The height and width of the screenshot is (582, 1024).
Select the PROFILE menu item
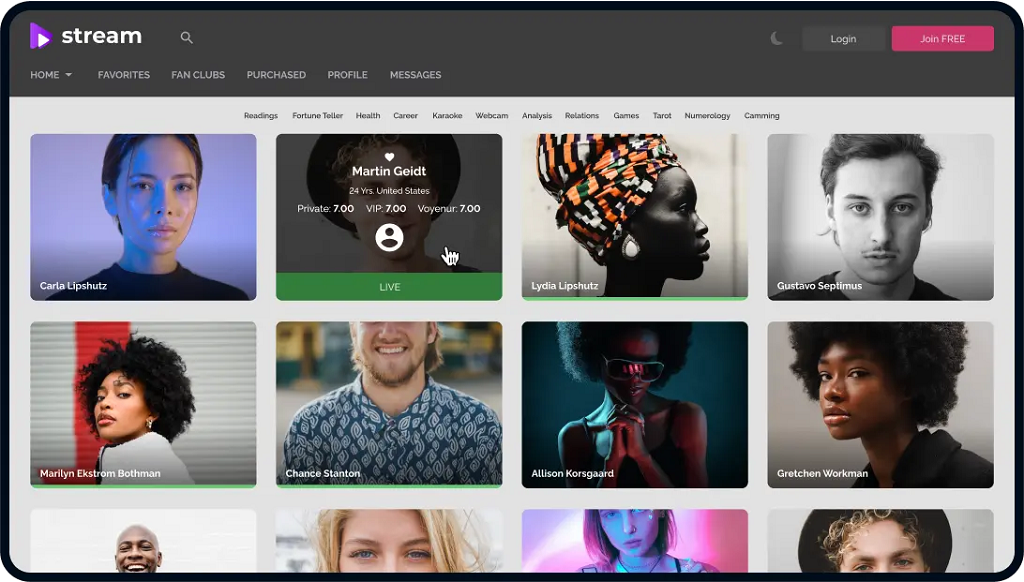(347, 75)
